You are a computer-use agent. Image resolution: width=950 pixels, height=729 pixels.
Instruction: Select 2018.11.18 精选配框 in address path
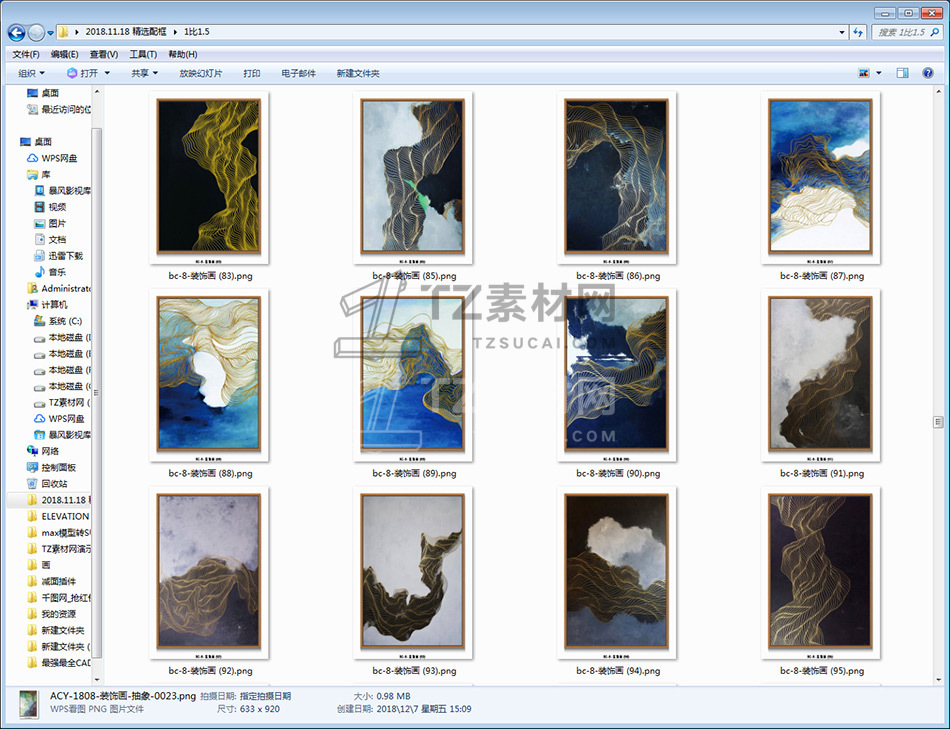(125, 32)
